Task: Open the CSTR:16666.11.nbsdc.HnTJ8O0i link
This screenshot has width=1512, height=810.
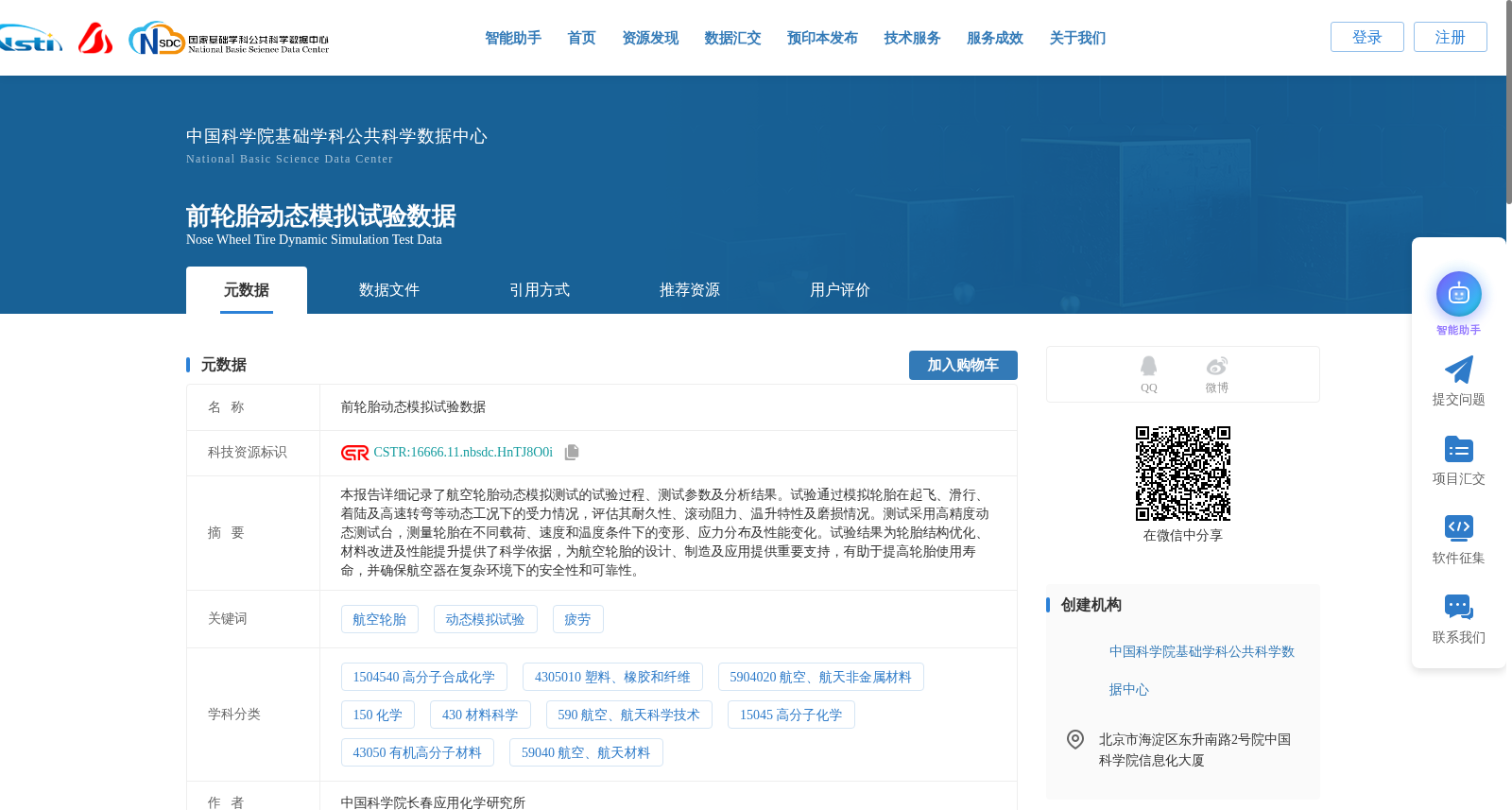Action: pyautogui.click(x=463, y=453)
